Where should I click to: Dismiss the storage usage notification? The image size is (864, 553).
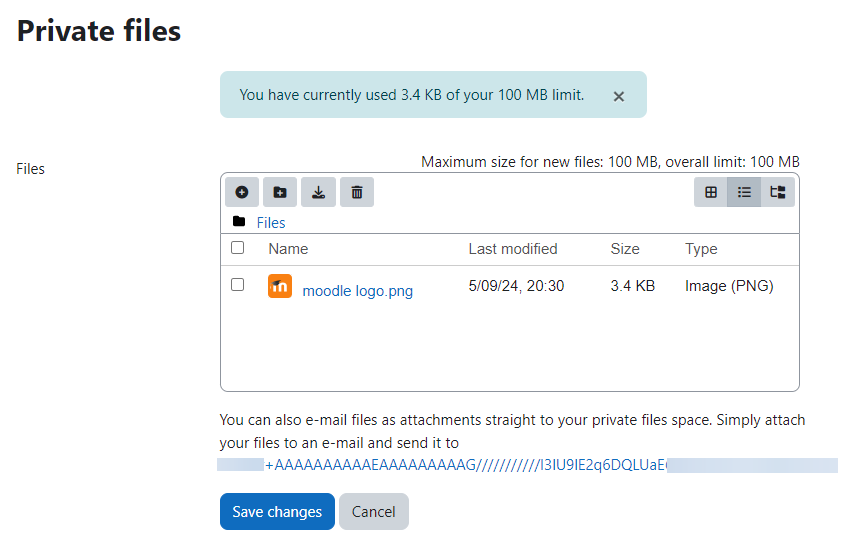(619, 96)
